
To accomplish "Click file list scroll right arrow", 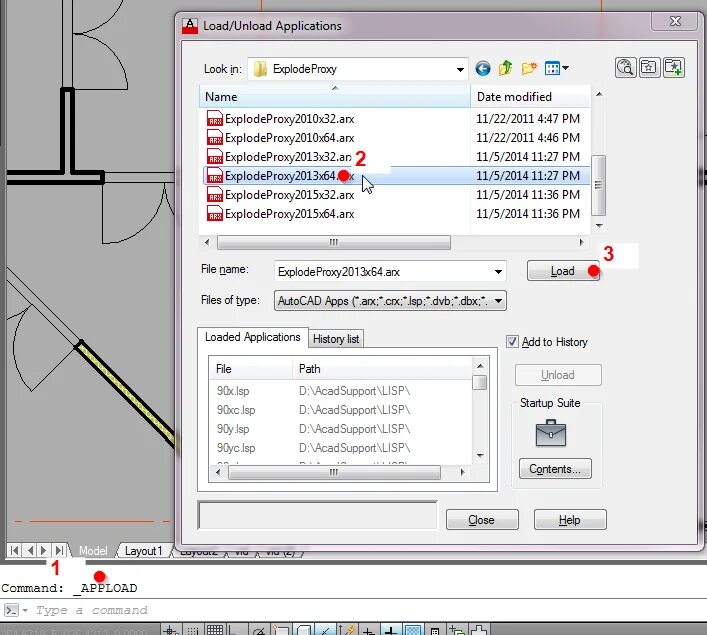I will (581, 242).
